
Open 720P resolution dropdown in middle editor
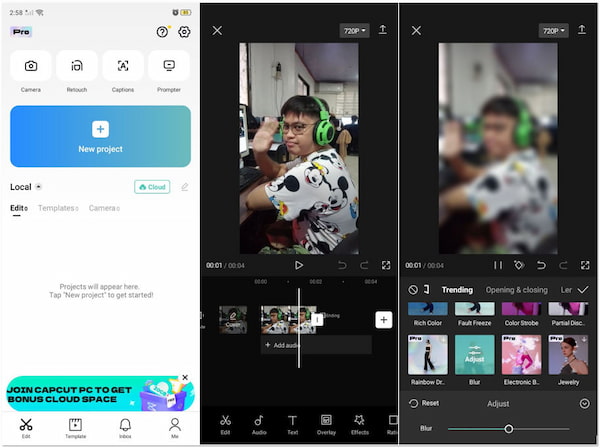coord(354,31)
